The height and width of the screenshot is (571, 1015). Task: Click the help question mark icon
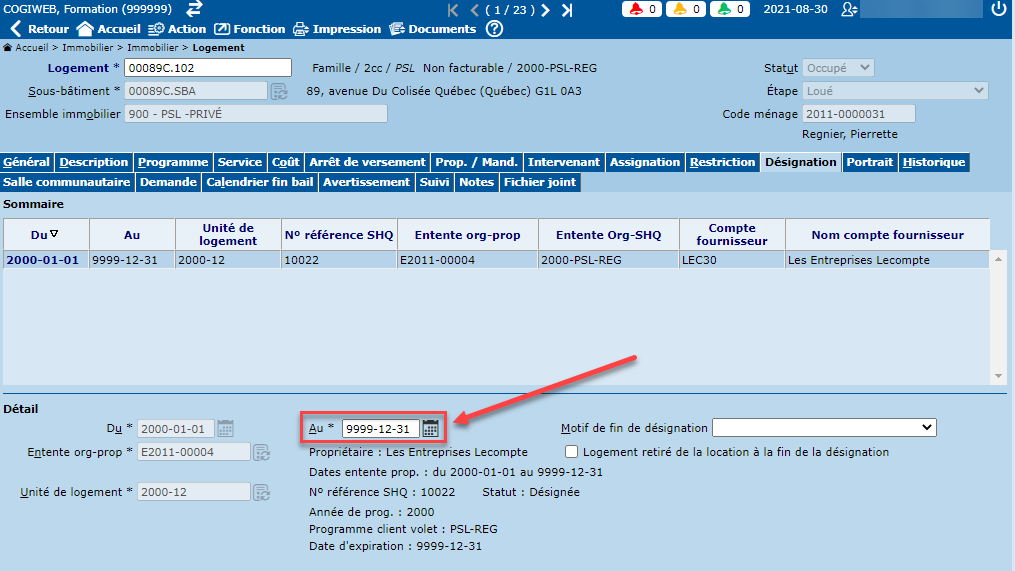[494, 29]
